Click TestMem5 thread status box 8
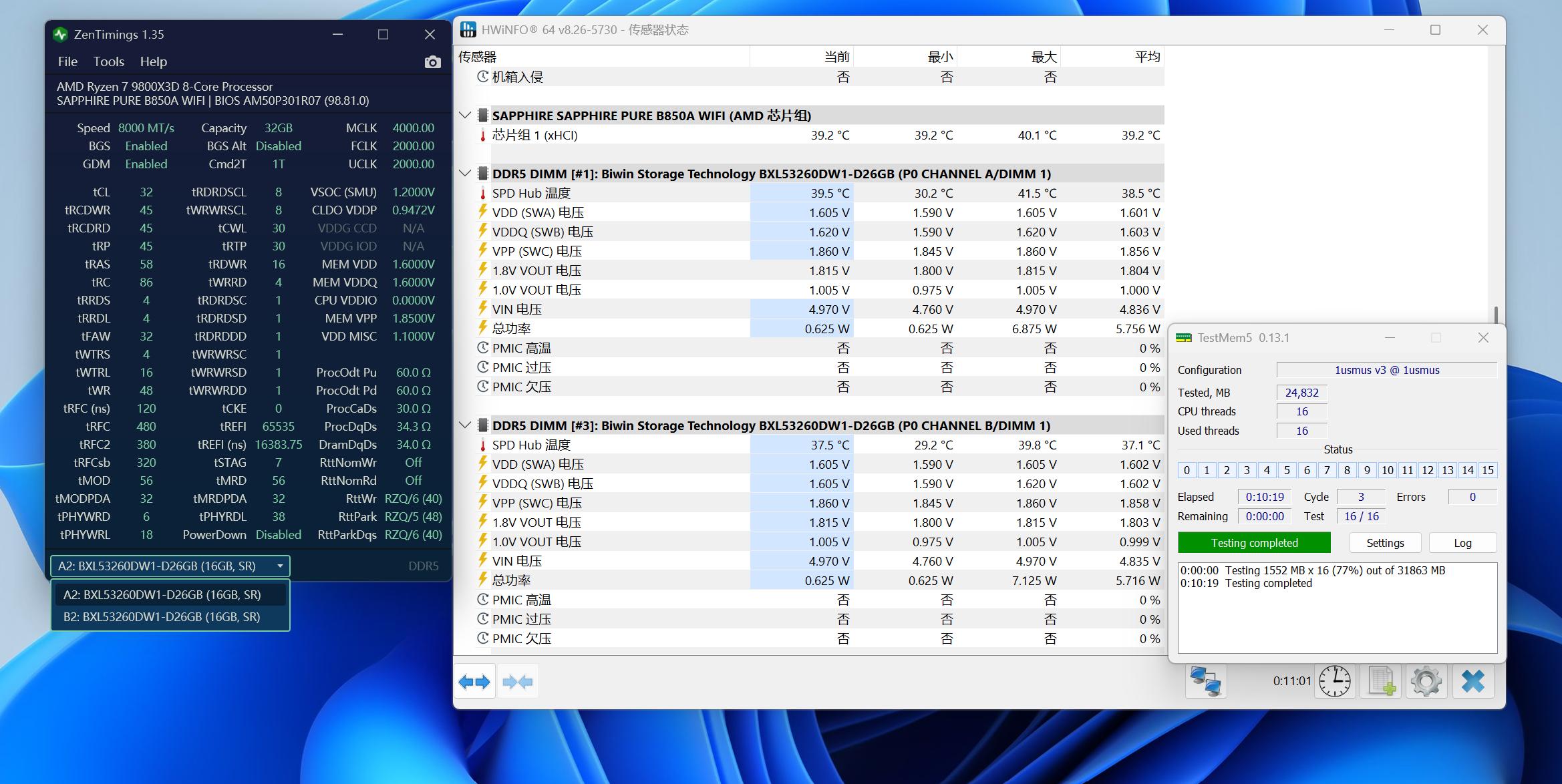This screenshot has width=1562, height=784. pyautogui.click(x=1347, y=470)
